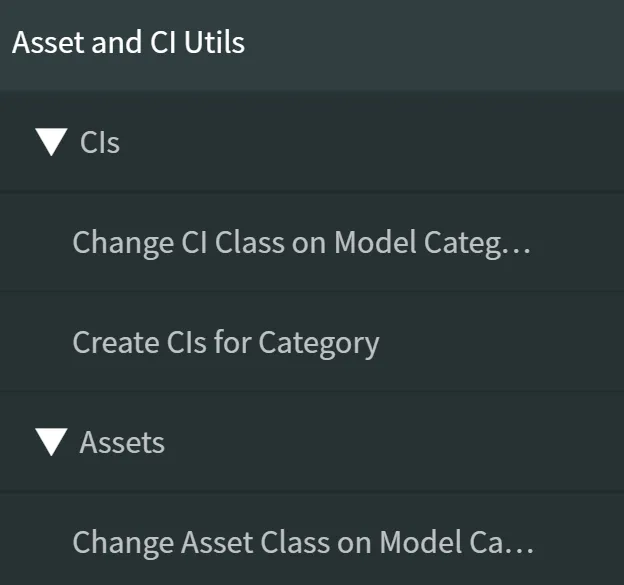Click the CIs group label
Screen dimensions: 624x585
click(100, 143)
